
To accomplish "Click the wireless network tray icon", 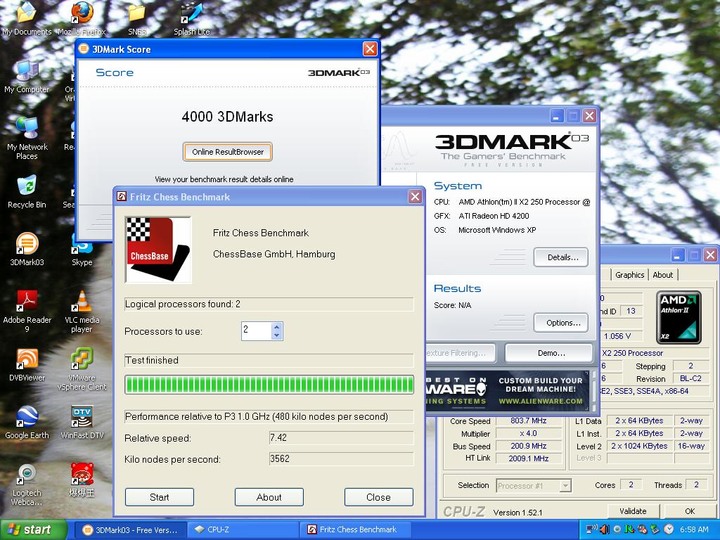I will pos(591,529).
